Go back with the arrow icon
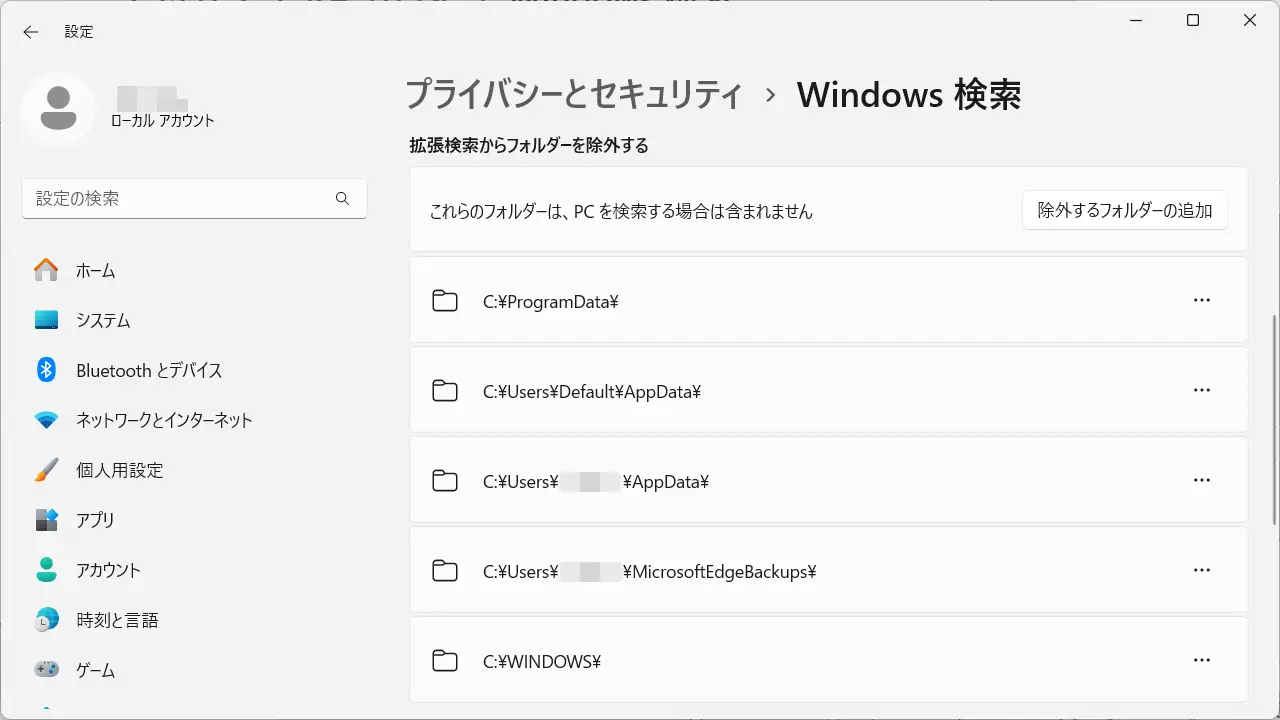 point(31,32)
